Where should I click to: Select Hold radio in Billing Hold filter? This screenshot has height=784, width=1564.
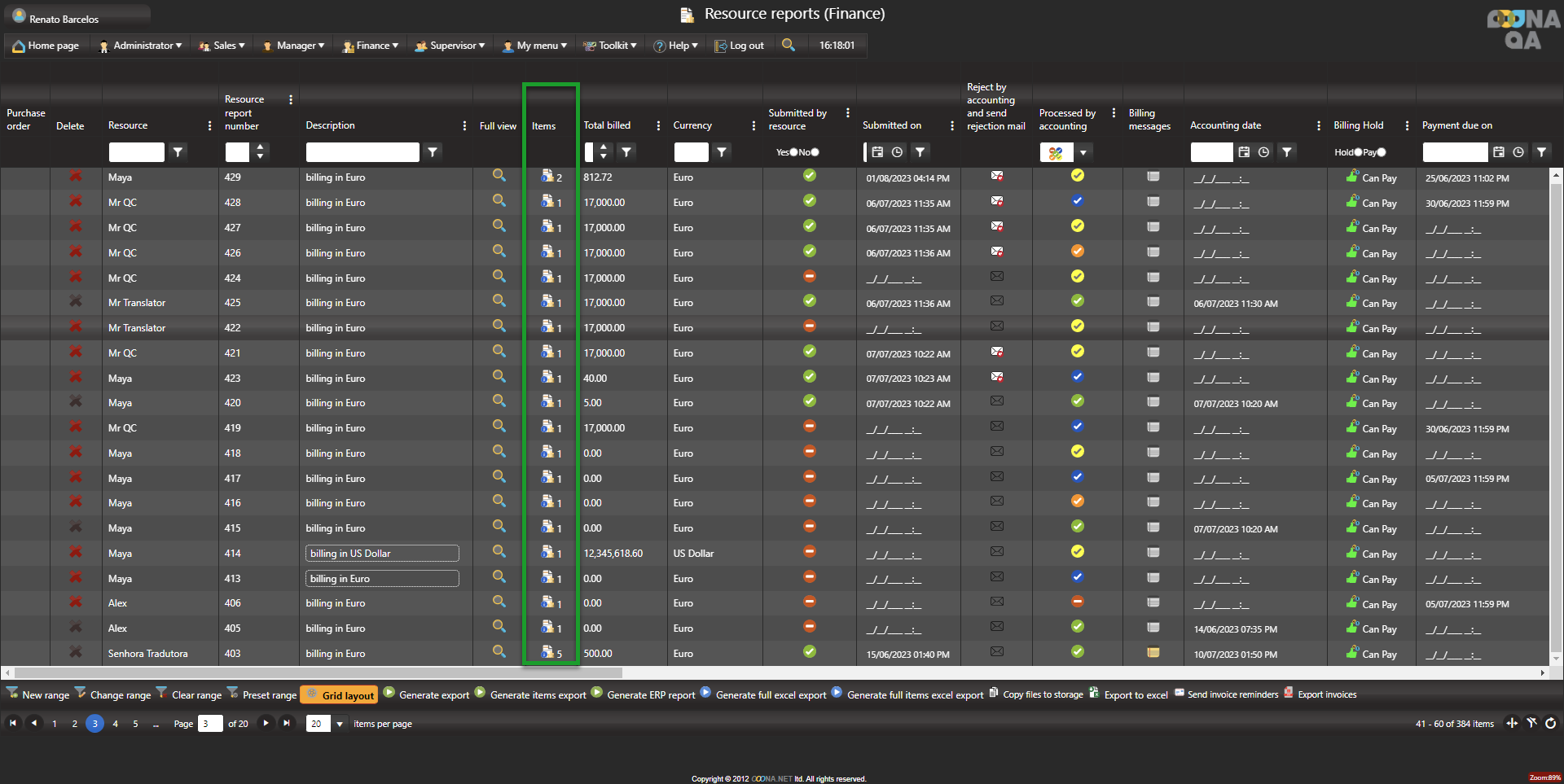(1358, 152)
